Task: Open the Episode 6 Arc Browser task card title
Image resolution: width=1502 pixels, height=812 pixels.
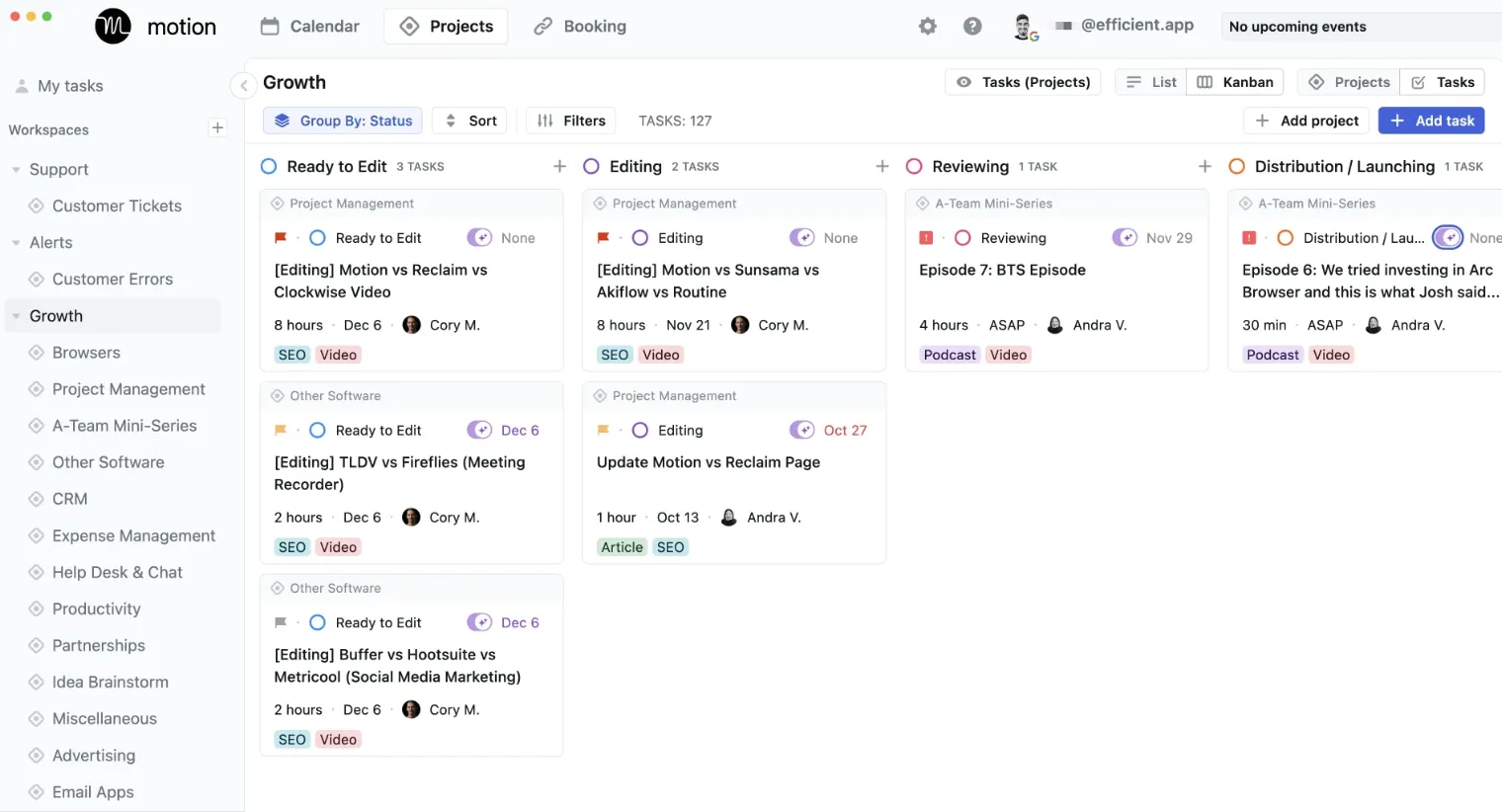Action: click(x=1371, y=281)
